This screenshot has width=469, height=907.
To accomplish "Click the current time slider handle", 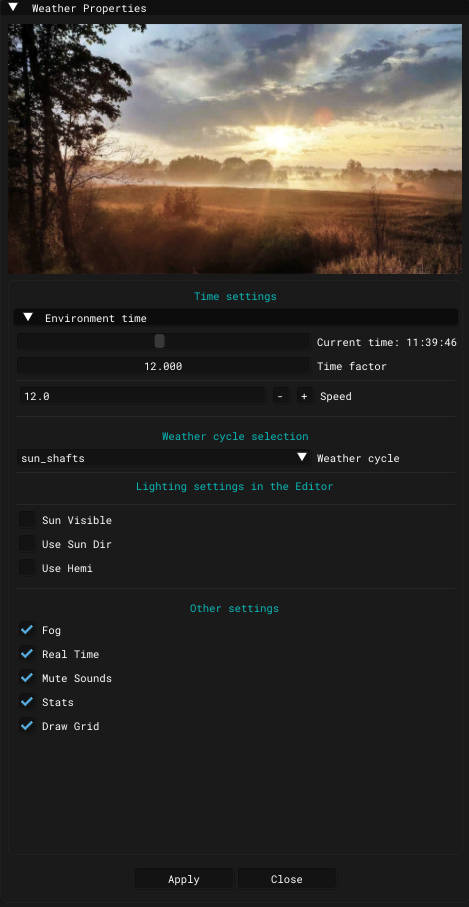I will (160, 341).
